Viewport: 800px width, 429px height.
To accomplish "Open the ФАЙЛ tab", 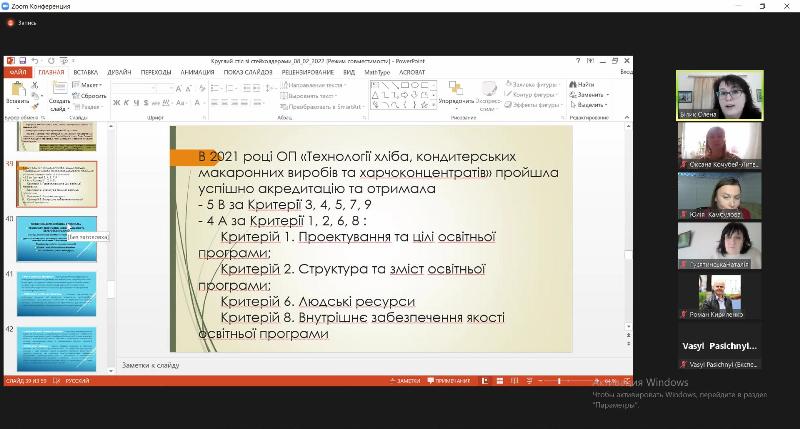I will click(18, 72).
